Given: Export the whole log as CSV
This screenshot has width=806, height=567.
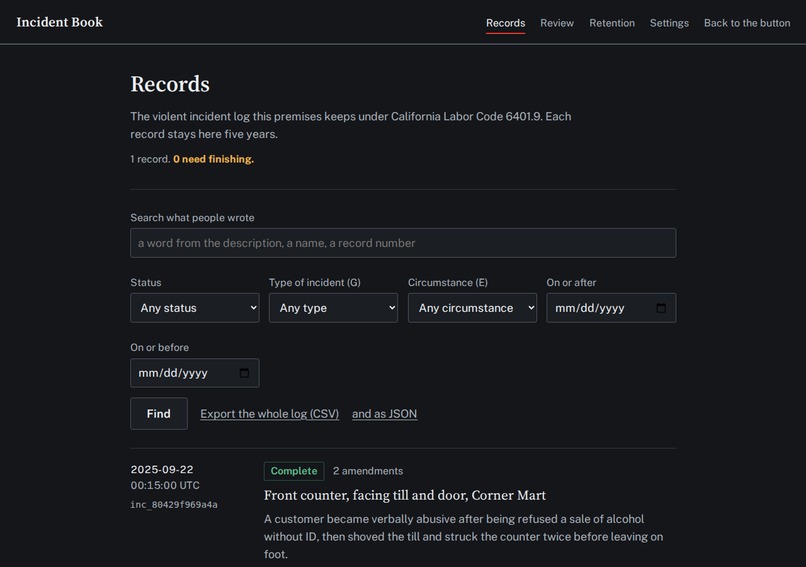Looking at the screenshot, I should [x=269, y=414].
